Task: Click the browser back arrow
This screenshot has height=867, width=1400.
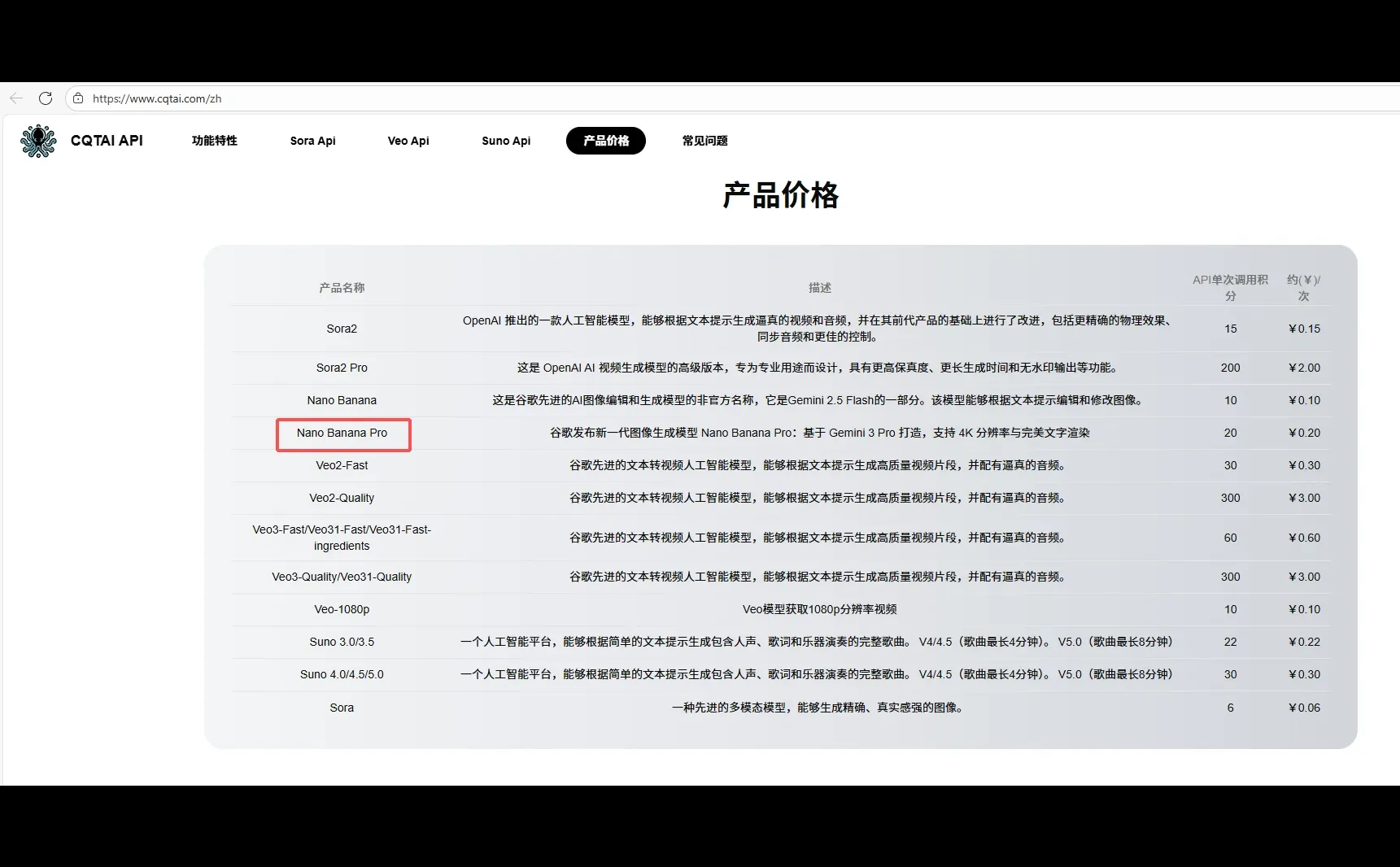Action: (15, 98)
